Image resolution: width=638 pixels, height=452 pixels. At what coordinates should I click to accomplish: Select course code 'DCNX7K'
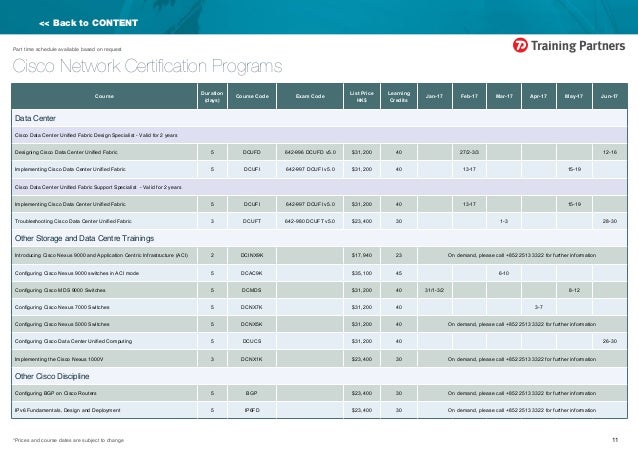pos(252,307)
